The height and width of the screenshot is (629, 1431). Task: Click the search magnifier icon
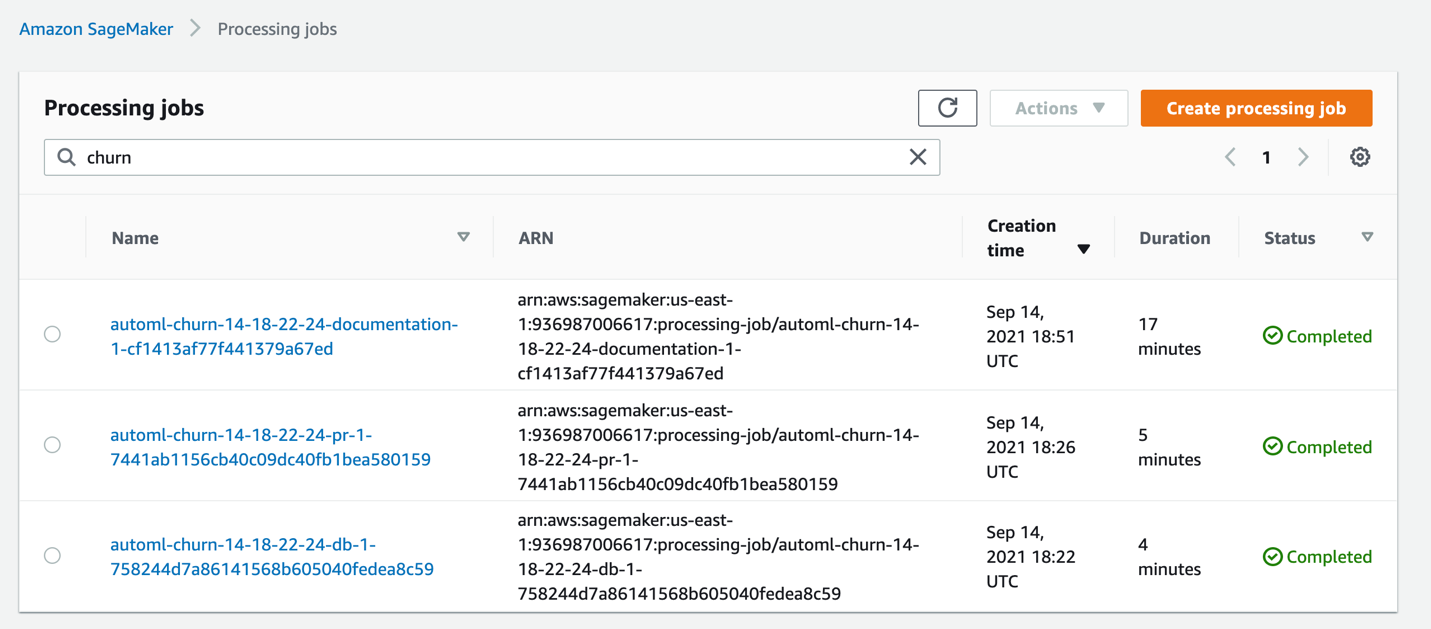point(67,157)
